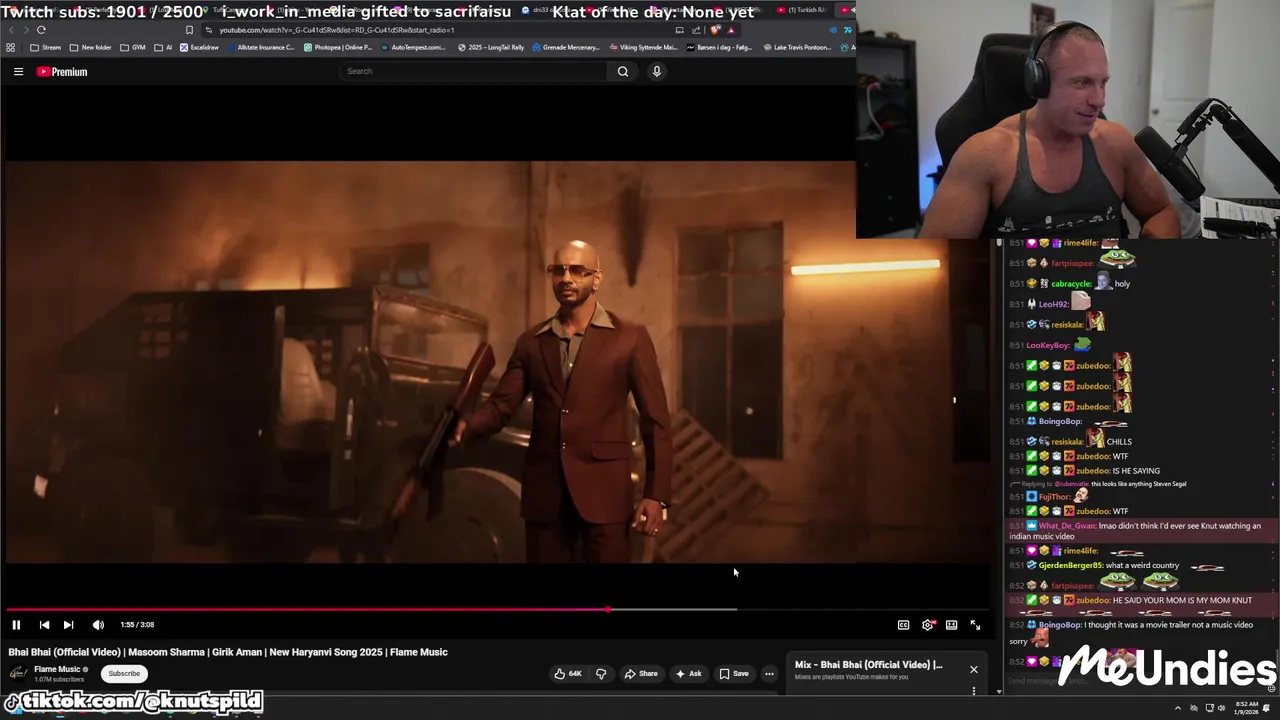Open the Excalidraw bookmark

[x=199, y=47]
